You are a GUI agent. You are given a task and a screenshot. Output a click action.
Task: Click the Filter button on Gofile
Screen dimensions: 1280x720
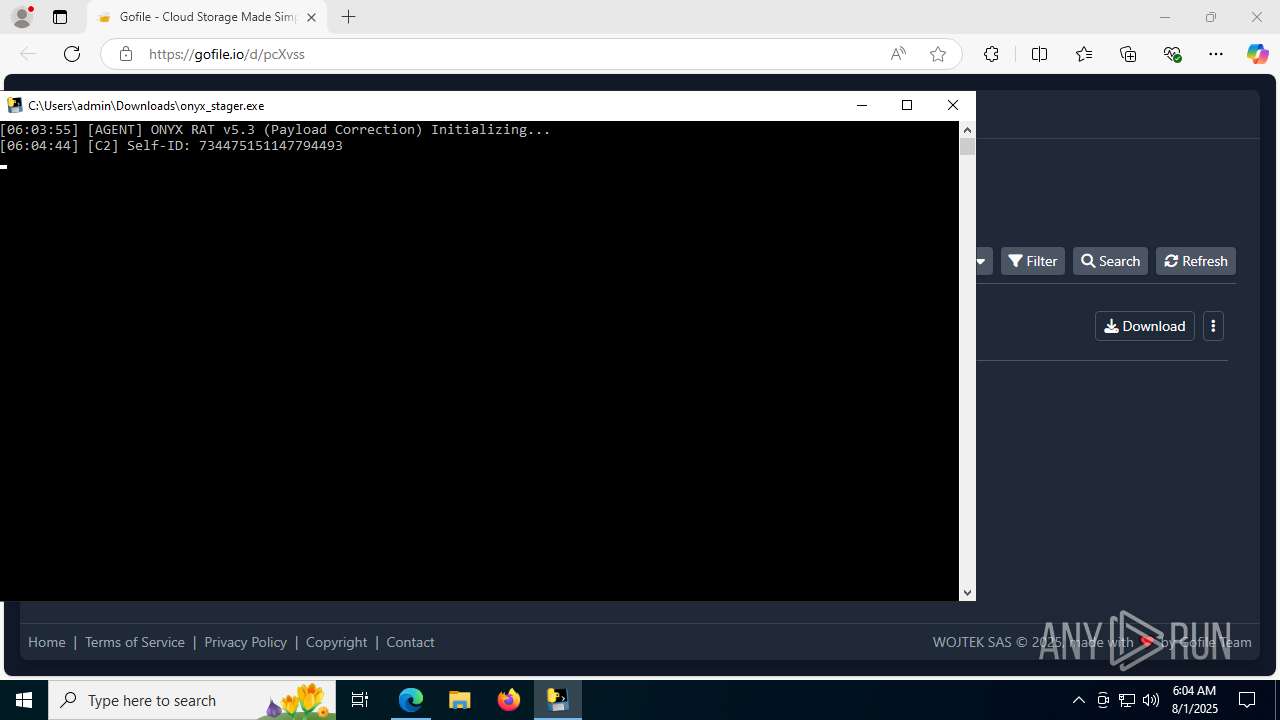pyautogui.click(x=1033, y=261)
